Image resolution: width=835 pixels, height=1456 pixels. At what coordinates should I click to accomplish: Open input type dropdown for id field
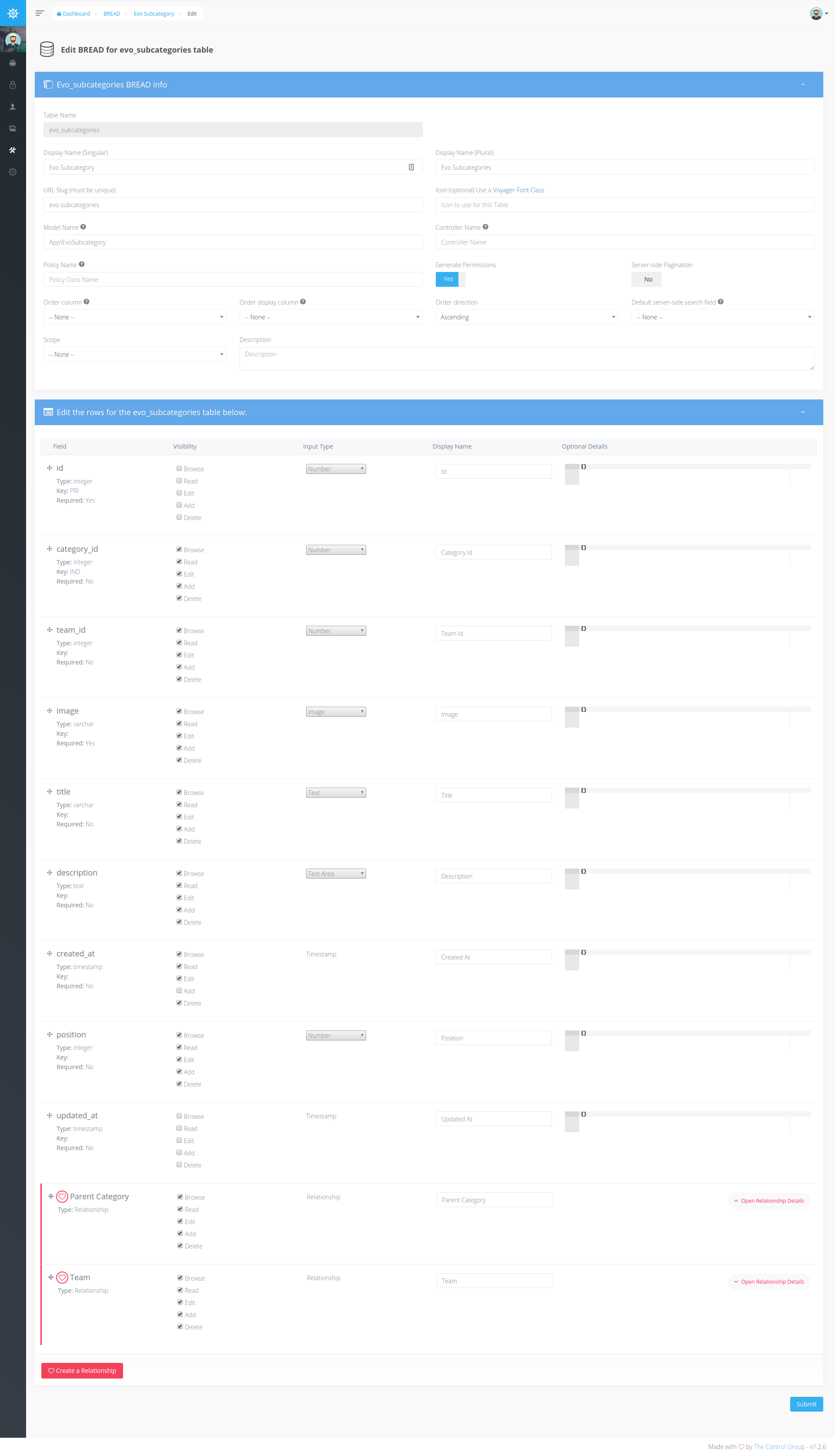pos(336,469)
